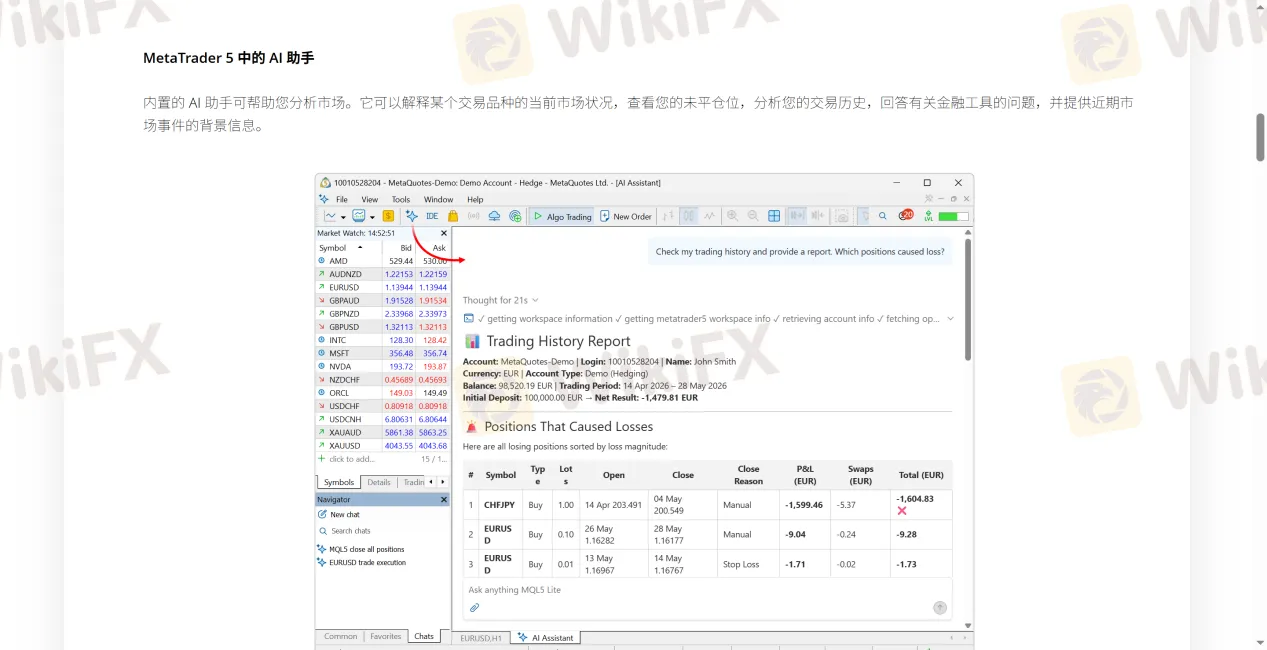Click the plus icon beside click to add
This screenshot has width=1267, height=650.
[322, 459]
